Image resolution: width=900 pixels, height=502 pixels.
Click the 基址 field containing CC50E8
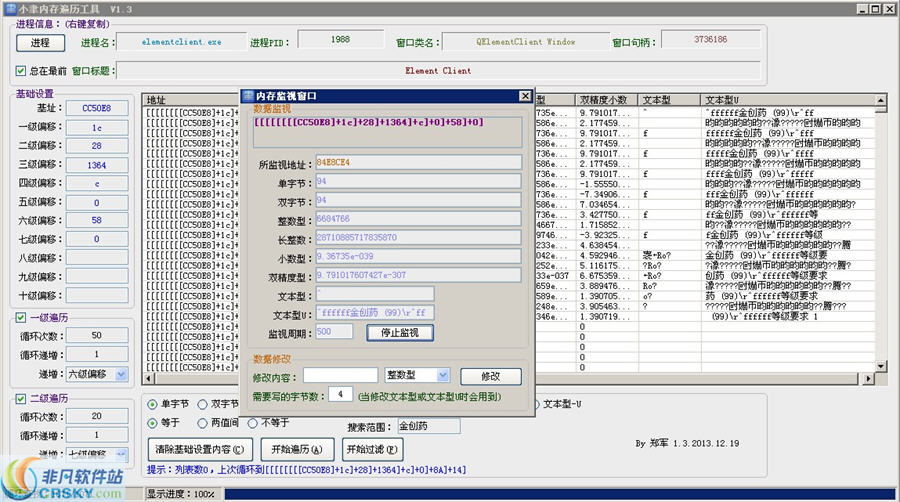(97, 108)
